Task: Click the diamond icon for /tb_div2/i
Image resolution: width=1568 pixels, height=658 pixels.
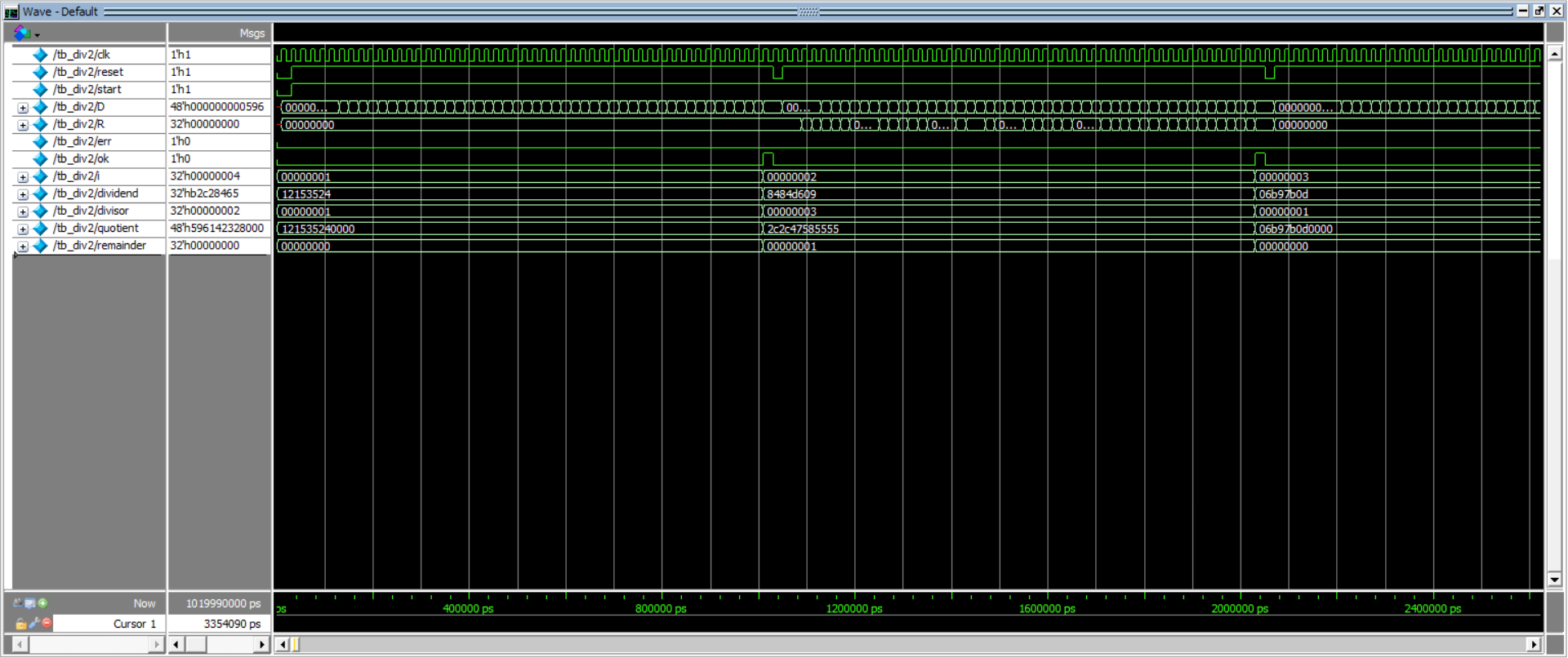Action: [40, 176]
